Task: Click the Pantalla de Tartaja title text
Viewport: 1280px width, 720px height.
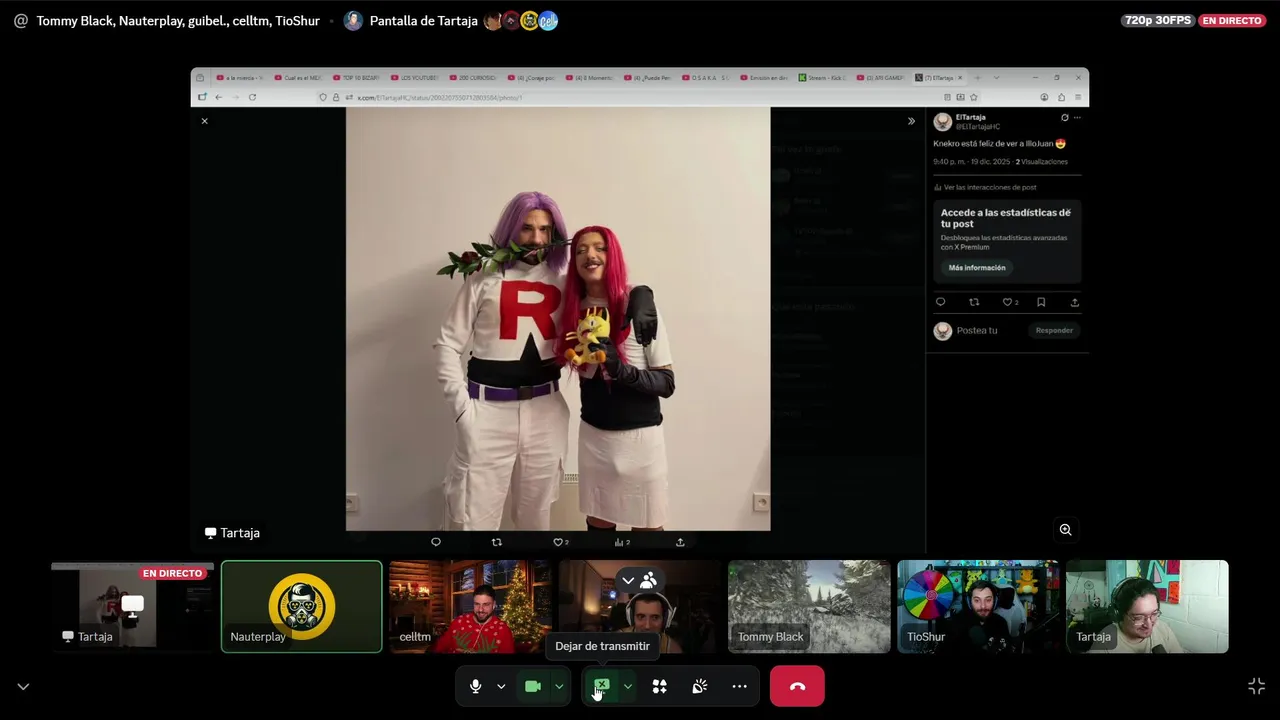Action: pyautogui.click(x=424, y=20)
